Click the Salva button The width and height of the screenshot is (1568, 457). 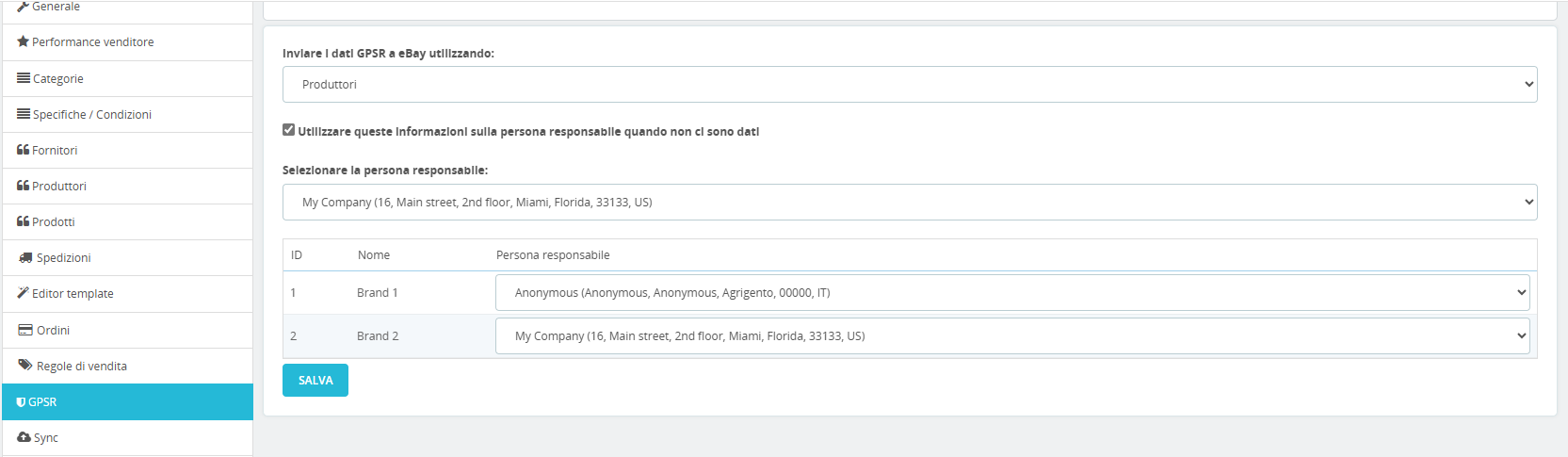point(315,381)
